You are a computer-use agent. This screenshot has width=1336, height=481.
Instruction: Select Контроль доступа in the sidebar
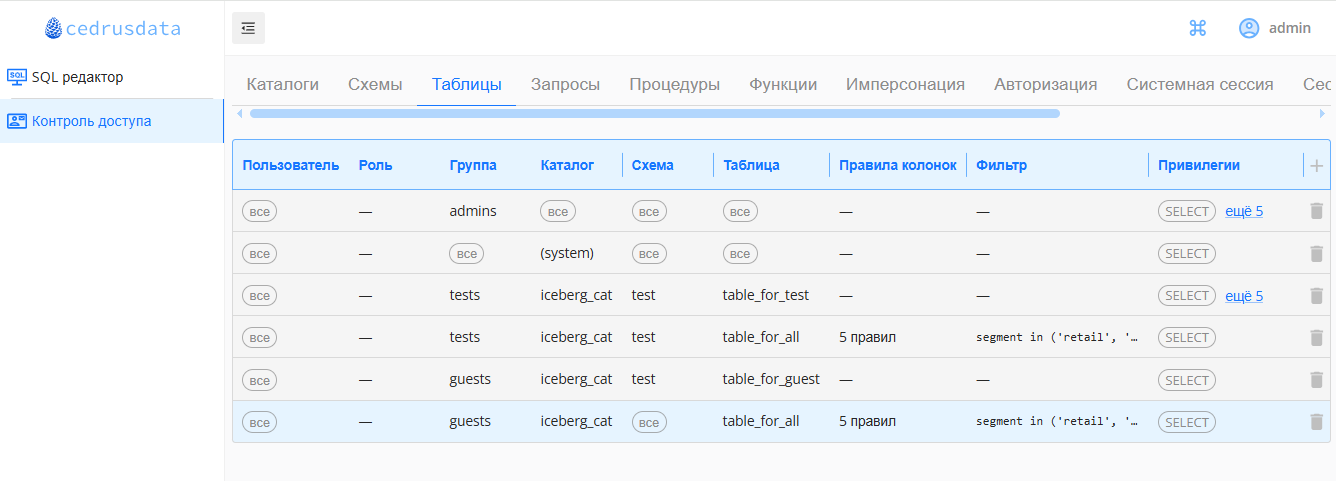point(91,121)
